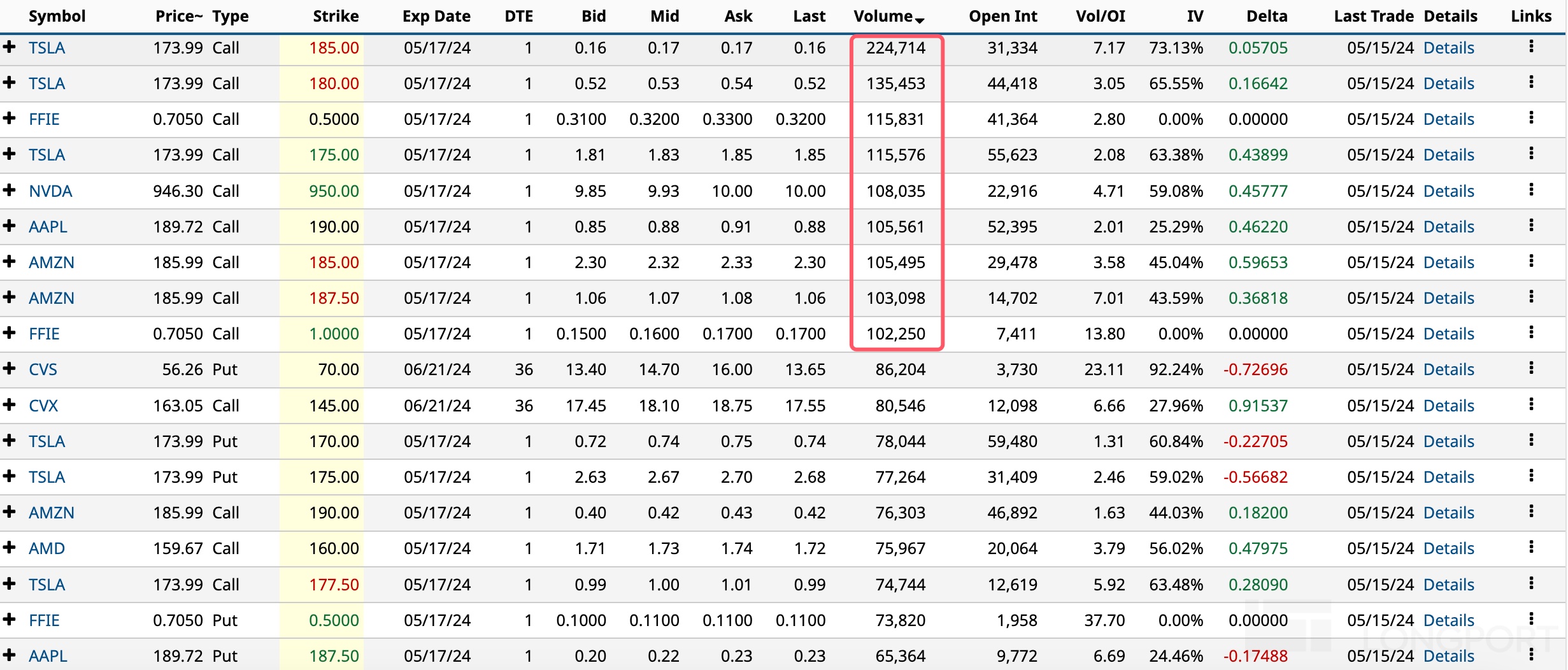This screenshot has width=1568, height=670.
Task: Sort by the Delta column header
Action: click(x=1267, y=17)
